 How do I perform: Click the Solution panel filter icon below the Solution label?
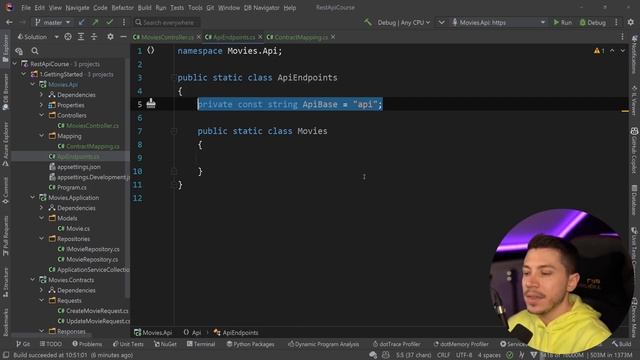pyautogui.click(x=19, y=51)
